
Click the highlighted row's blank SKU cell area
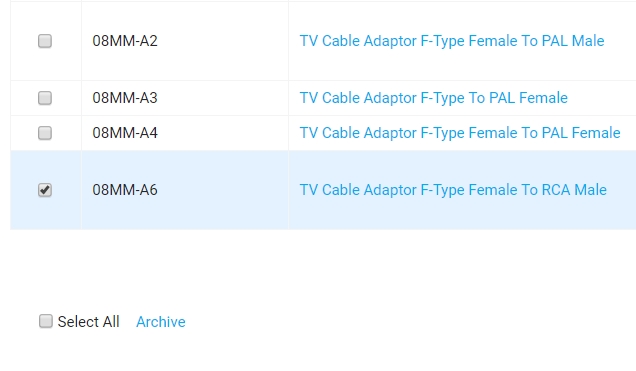[x=223, y=190]
